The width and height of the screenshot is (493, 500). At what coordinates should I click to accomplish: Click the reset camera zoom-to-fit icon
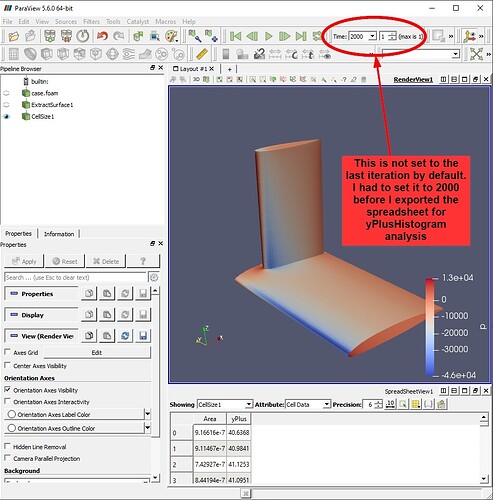pos(476,54)
